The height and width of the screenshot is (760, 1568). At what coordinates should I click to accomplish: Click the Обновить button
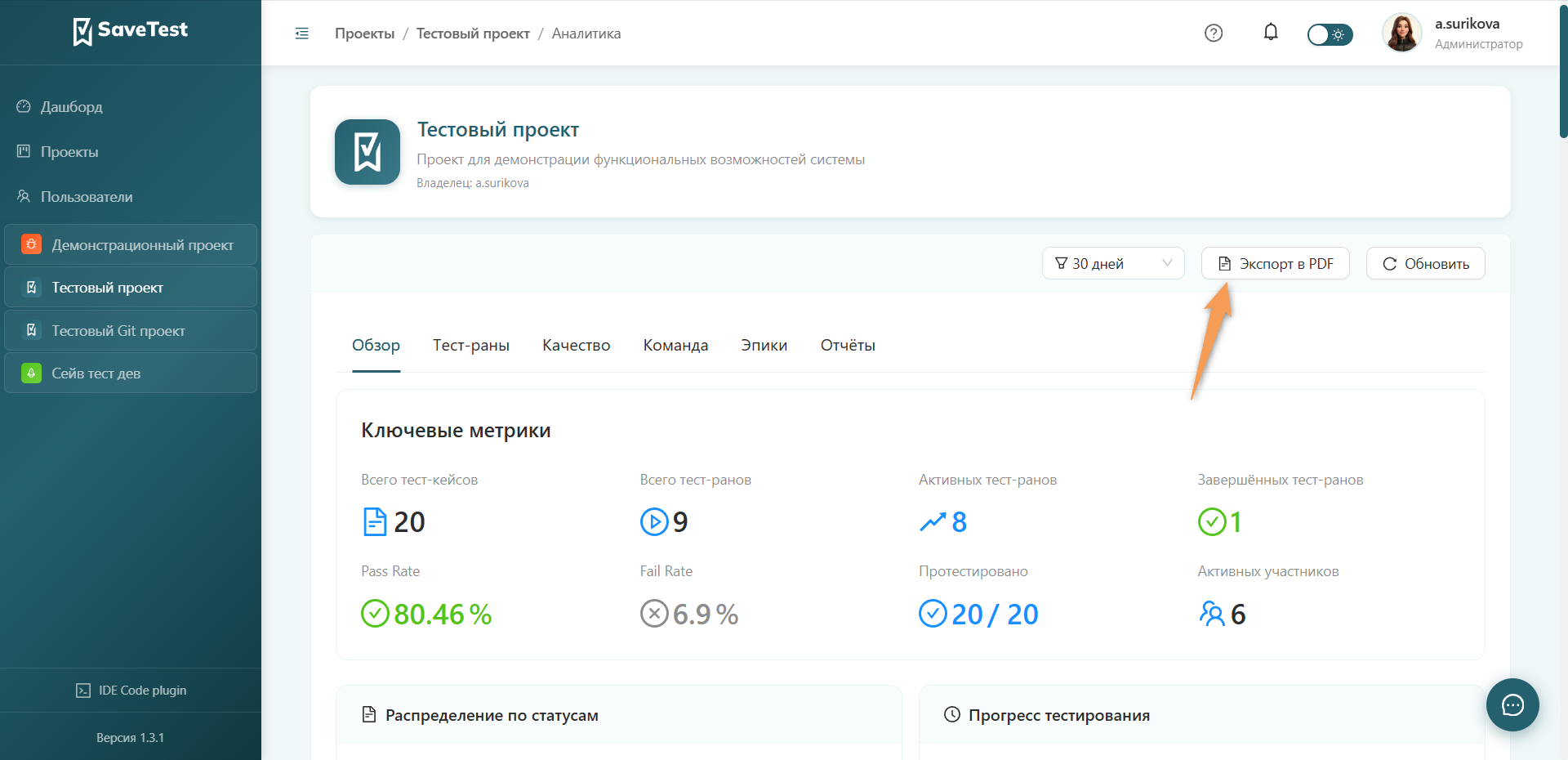(1426, 263)
